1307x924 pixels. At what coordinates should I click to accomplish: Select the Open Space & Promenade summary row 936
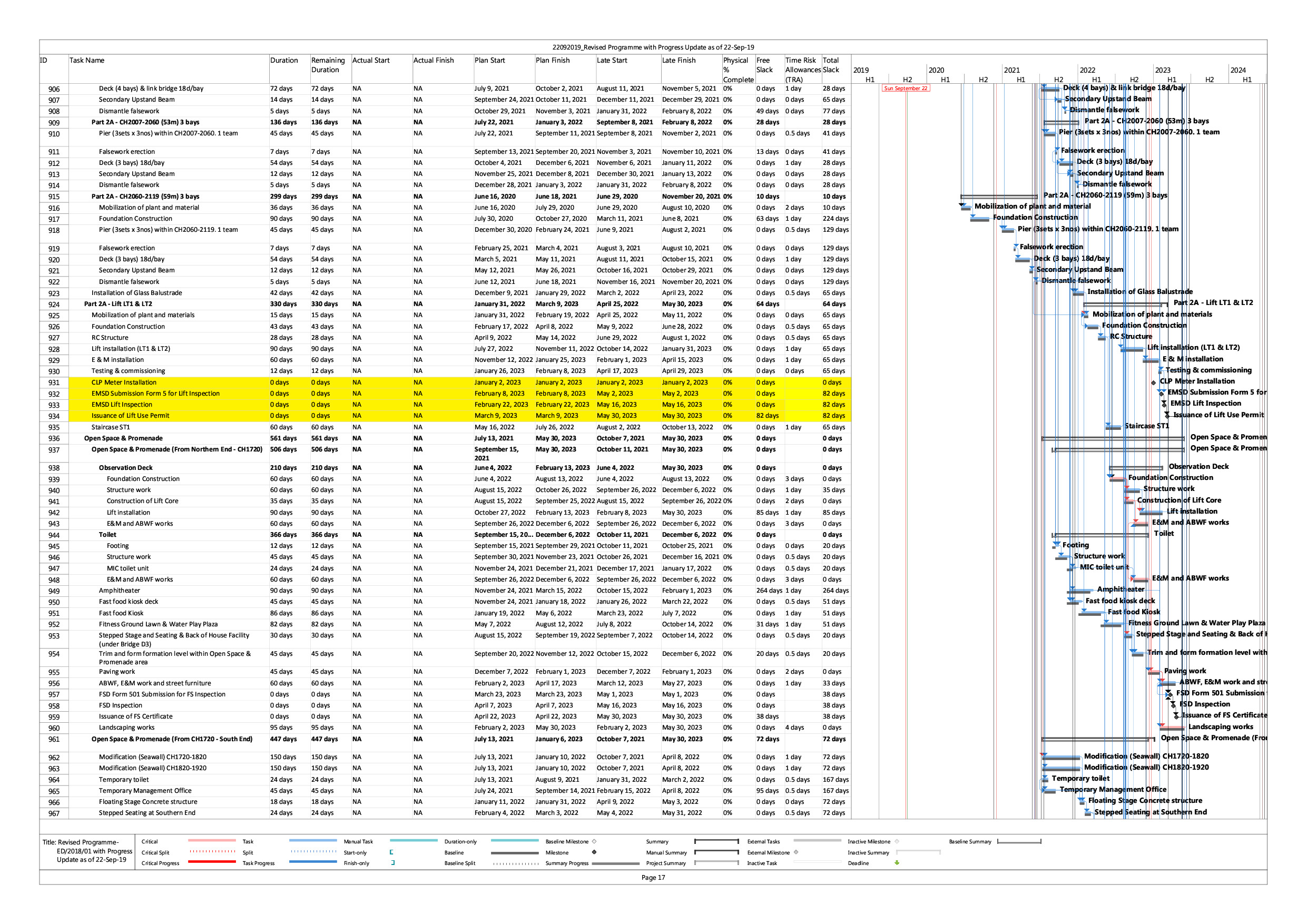(x=123, y=438)
